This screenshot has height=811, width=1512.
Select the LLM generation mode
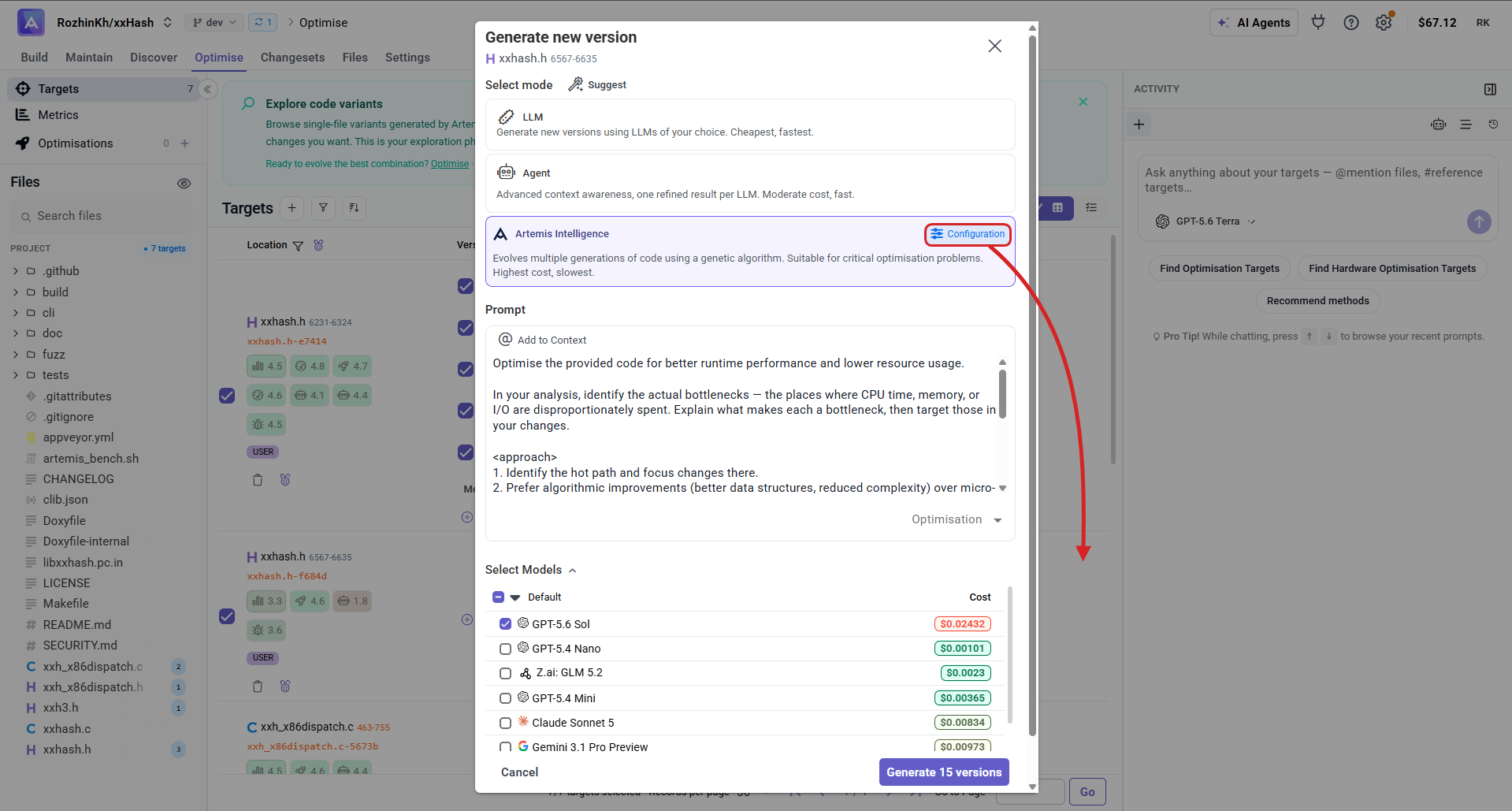[750, 125]
